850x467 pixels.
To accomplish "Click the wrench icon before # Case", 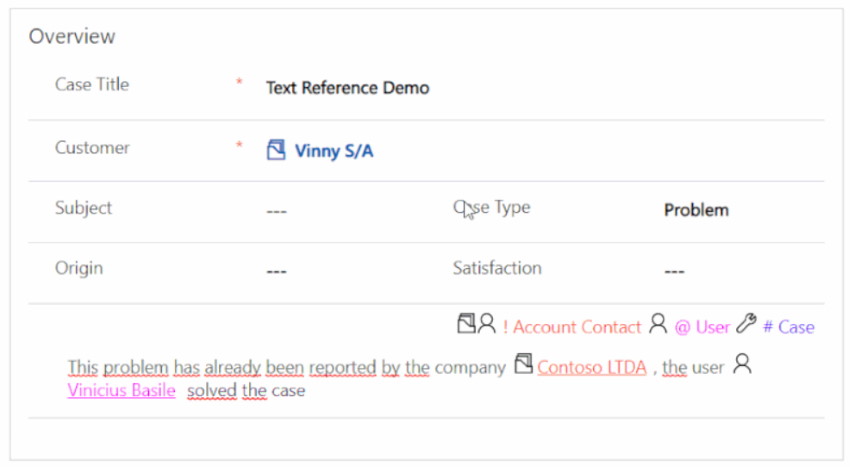I will coord(746,324).
